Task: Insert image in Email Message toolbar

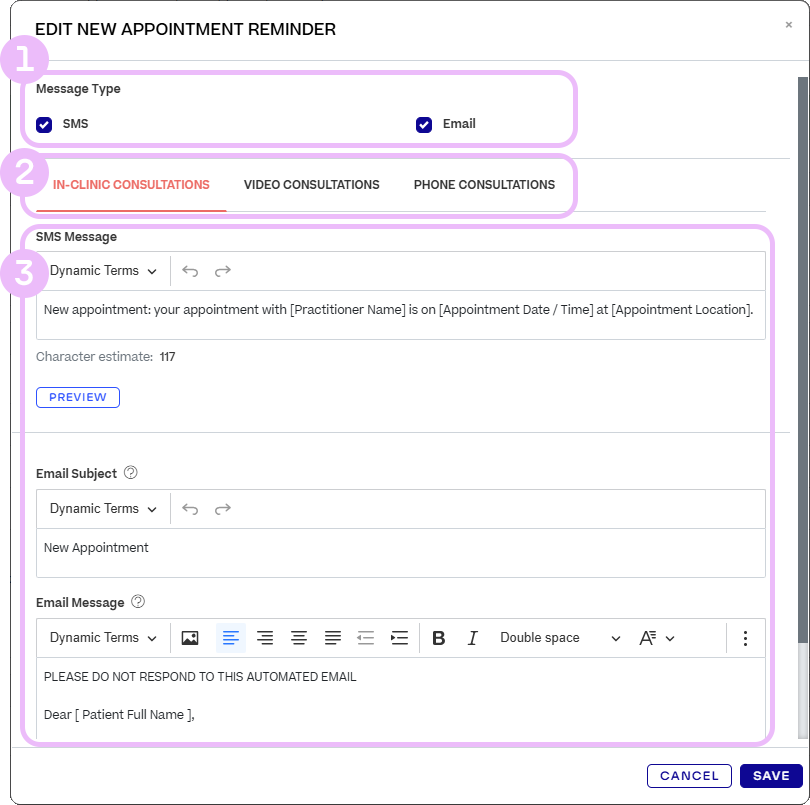Action: (190, 638)
